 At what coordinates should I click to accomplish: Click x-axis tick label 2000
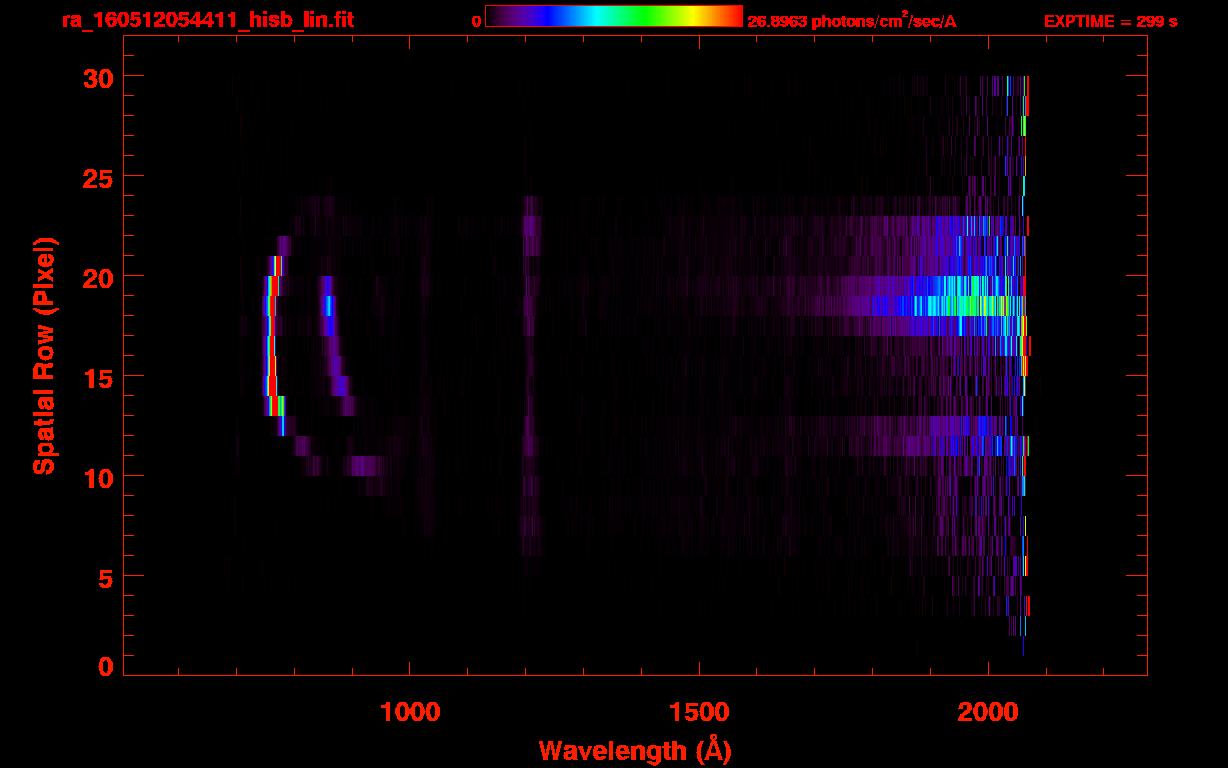click(988, 711)
